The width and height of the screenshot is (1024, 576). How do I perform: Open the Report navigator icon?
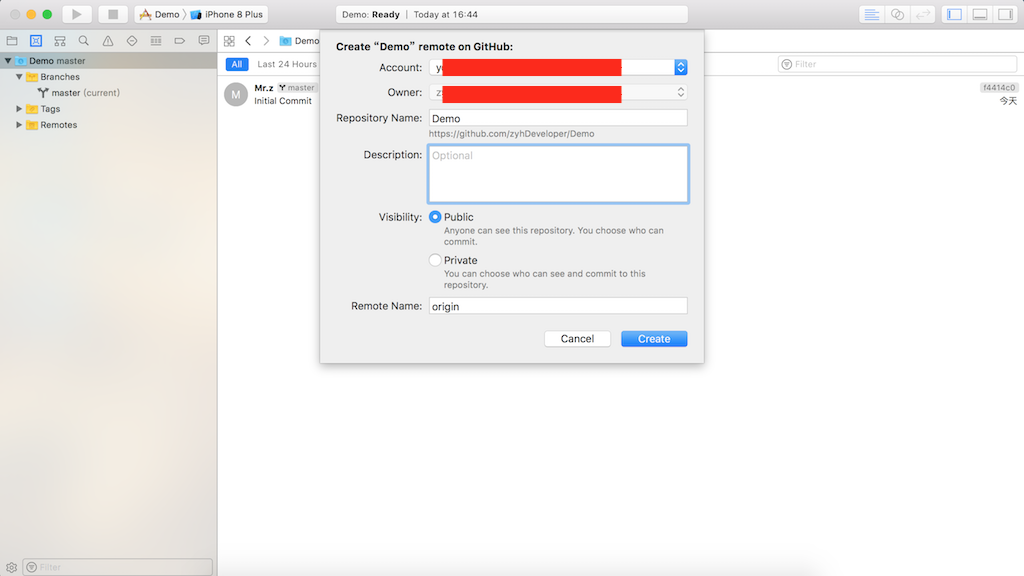(x=204, y=40)
